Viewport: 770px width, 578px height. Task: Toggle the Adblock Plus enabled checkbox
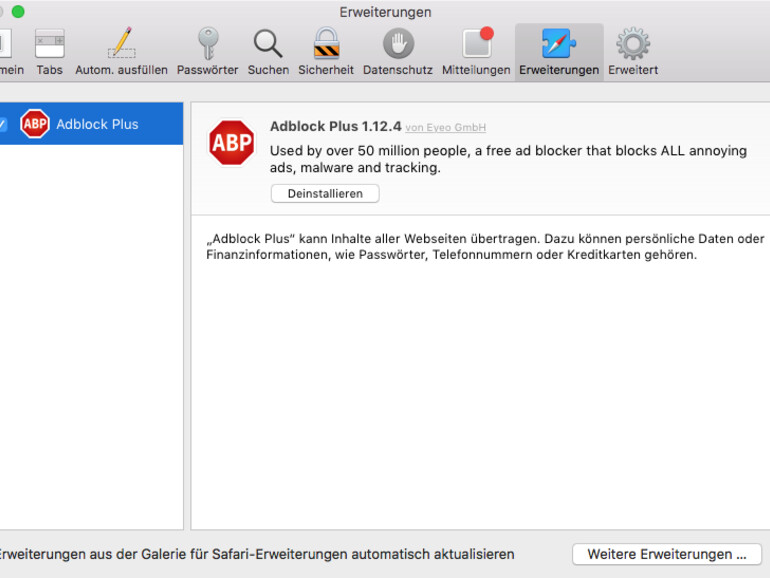(2, 124)
